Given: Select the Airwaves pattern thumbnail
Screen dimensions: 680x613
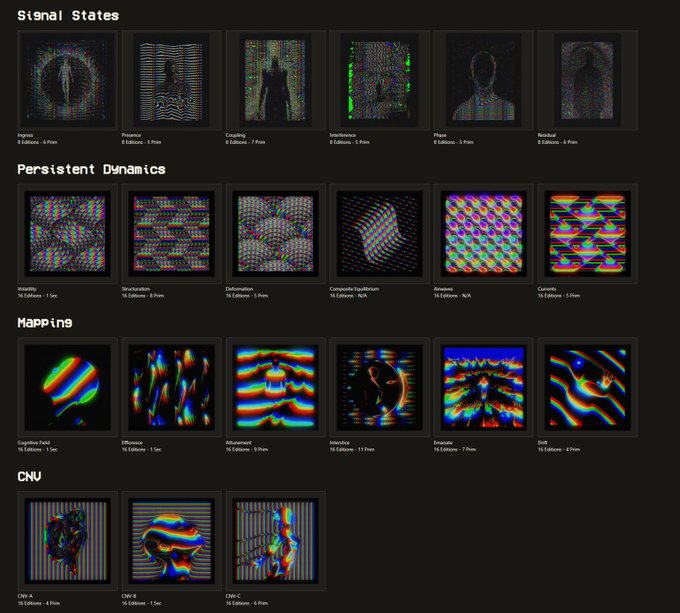Looking at the screenshot, I should pyautogui.click(x=484, y=234).
